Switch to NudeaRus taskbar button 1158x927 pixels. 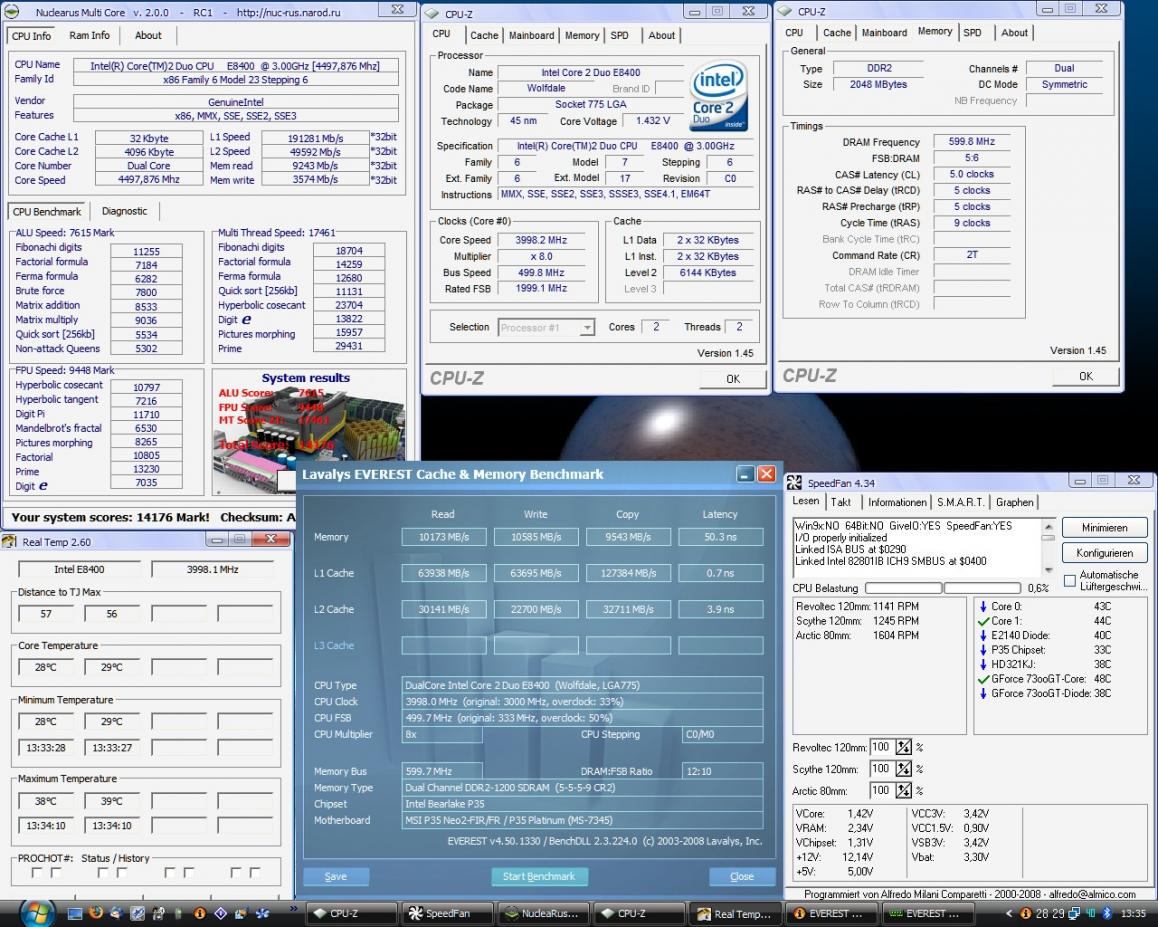544,914
